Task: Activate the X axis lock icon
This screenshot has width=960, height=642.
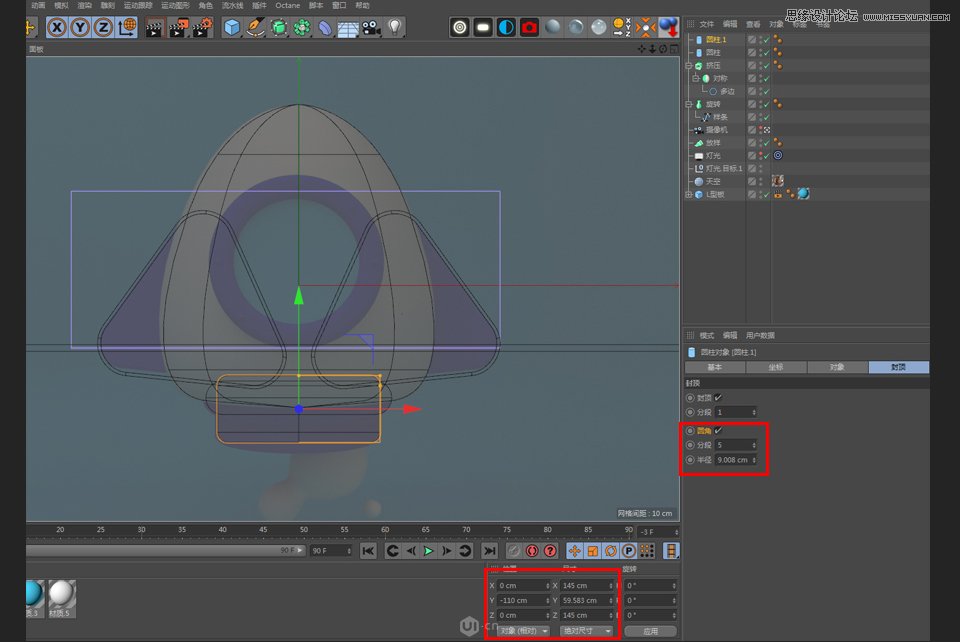Action: click(x=56, y=27)
